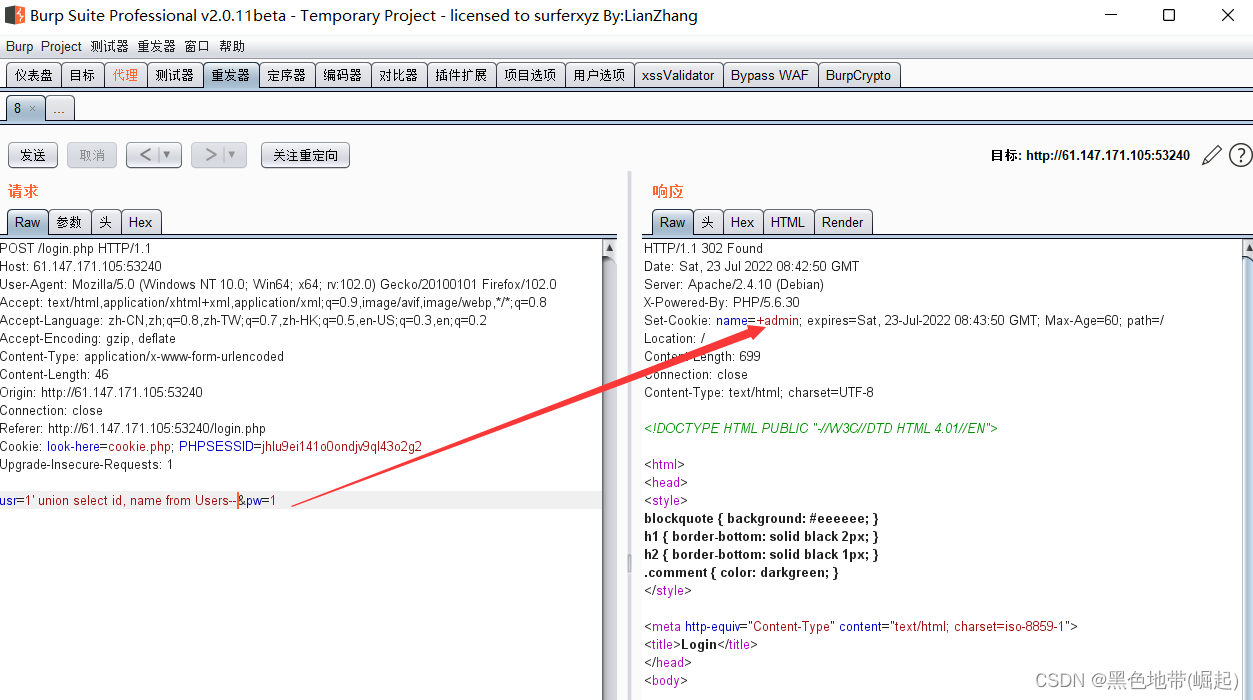Image resolution: width=1253 pixels, height=700 pixels.
Task: Open the 项目选项 project options tab
Action: [530, 75]
